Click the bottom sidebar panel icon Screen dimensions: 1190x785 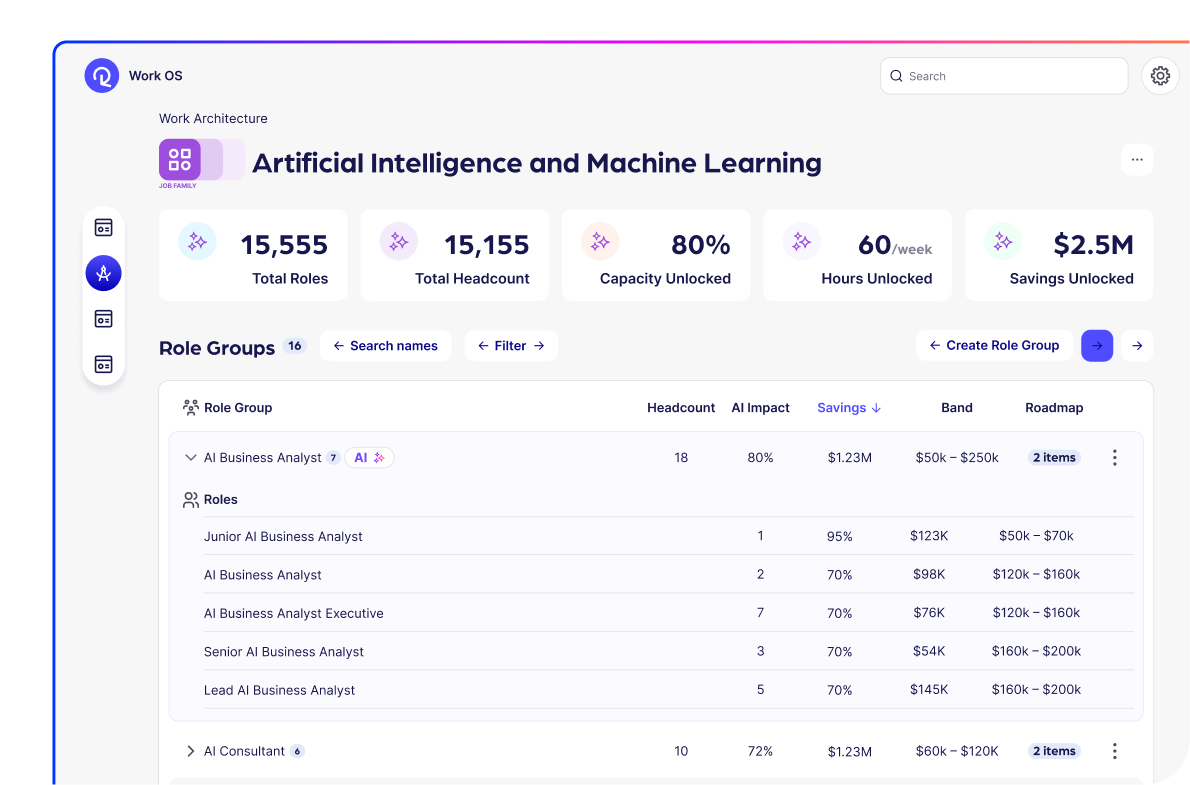point(104,364)
